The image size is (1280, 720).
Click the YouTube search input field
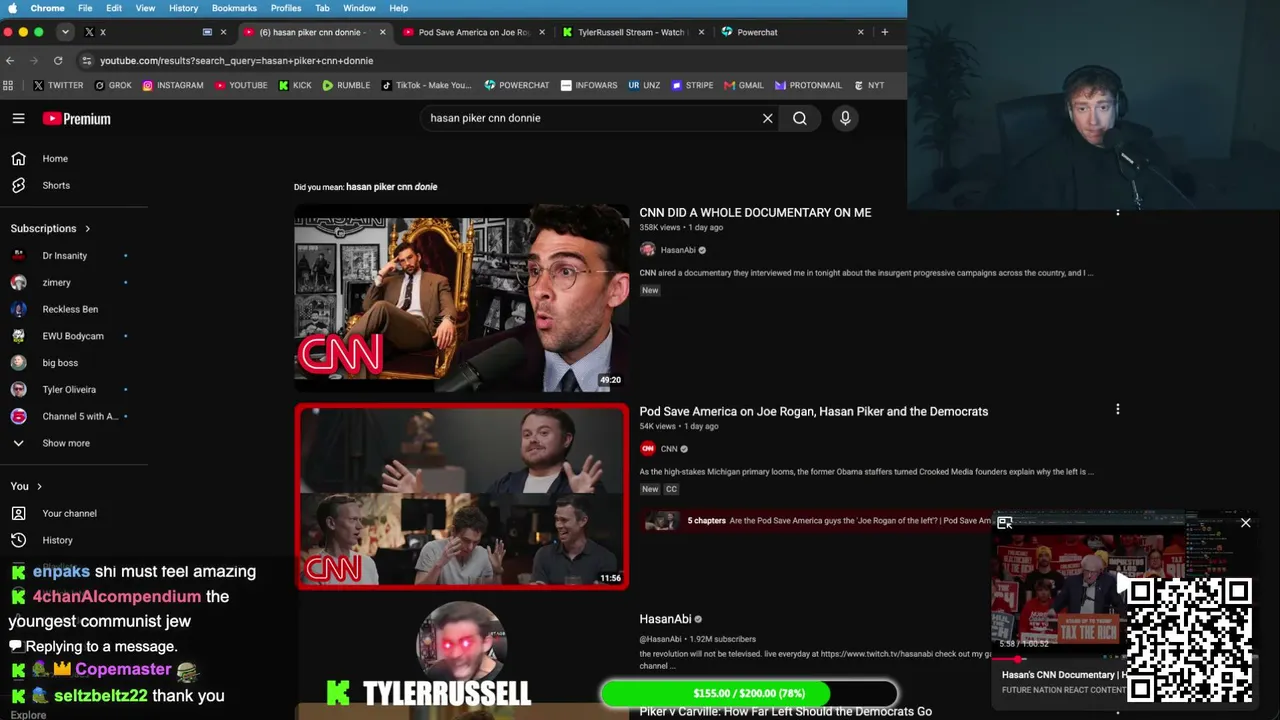tap(590, 118)
